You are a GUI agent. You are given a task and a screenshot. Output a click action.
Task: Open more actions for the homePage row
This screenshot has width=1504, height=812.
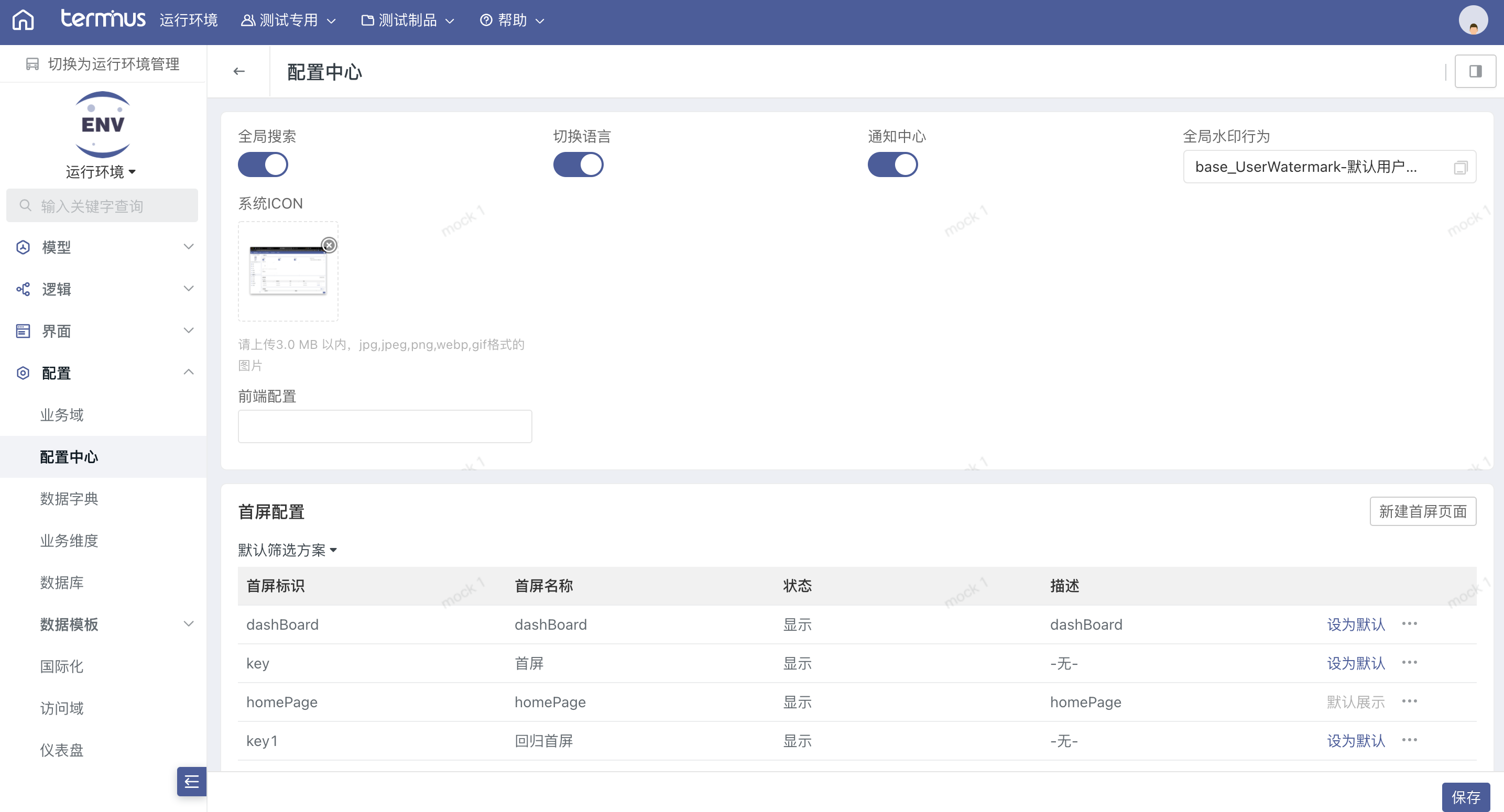pyautogui.click(x=1410, y=701)
